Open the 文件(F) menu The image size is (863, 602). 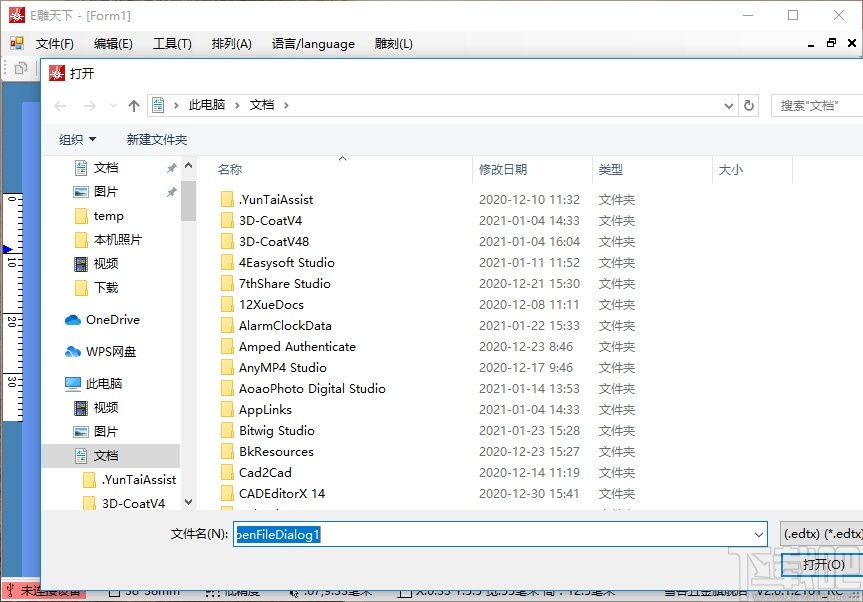[54, 43]
